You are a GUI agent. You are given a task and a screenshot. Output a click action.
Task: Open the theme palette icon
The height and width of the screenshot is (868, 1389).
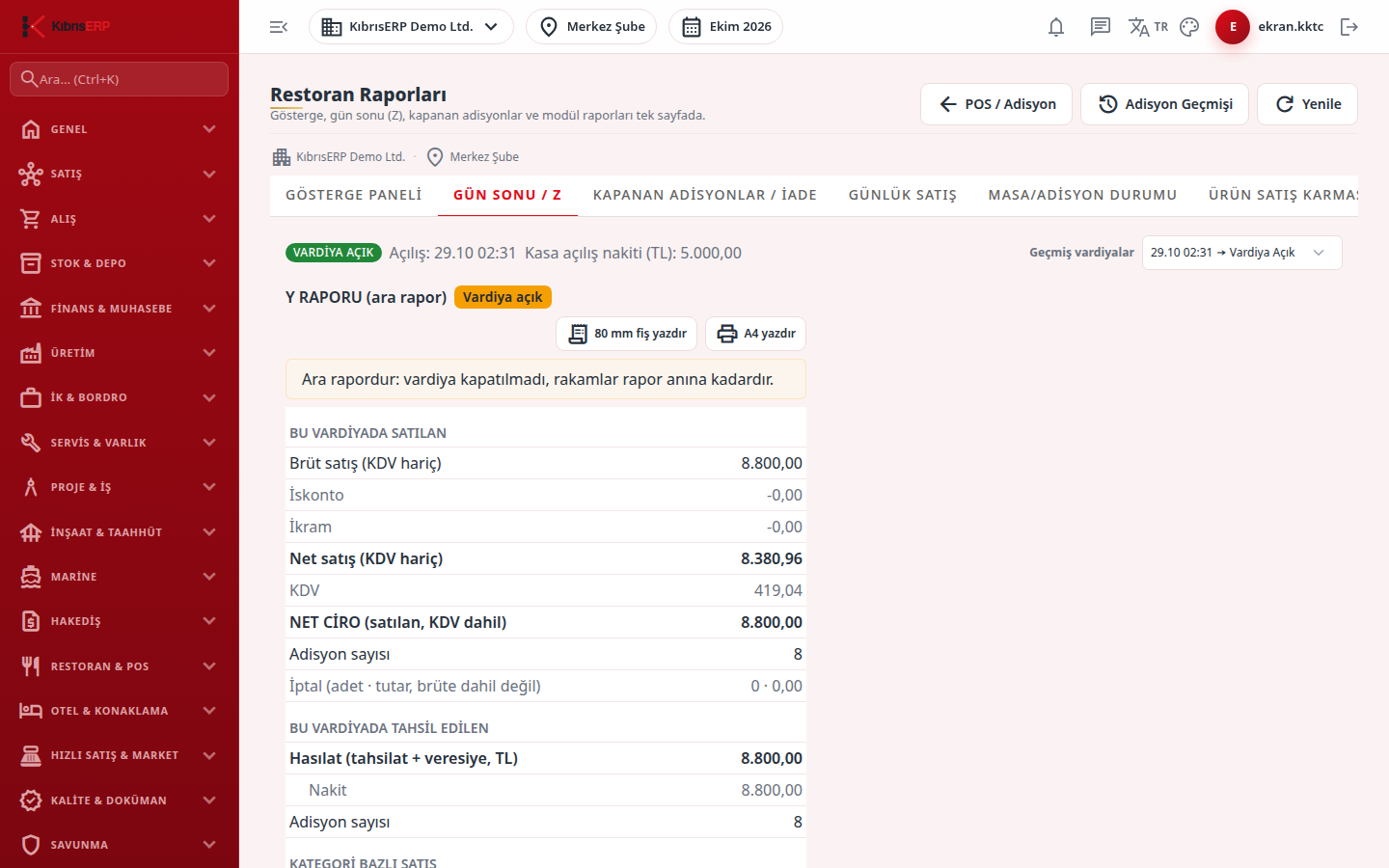point(1189,27)
